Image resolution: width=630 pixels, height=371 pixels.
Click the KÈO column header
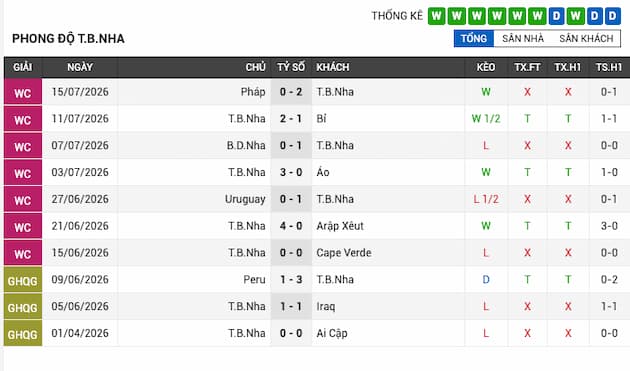point(486,67)
